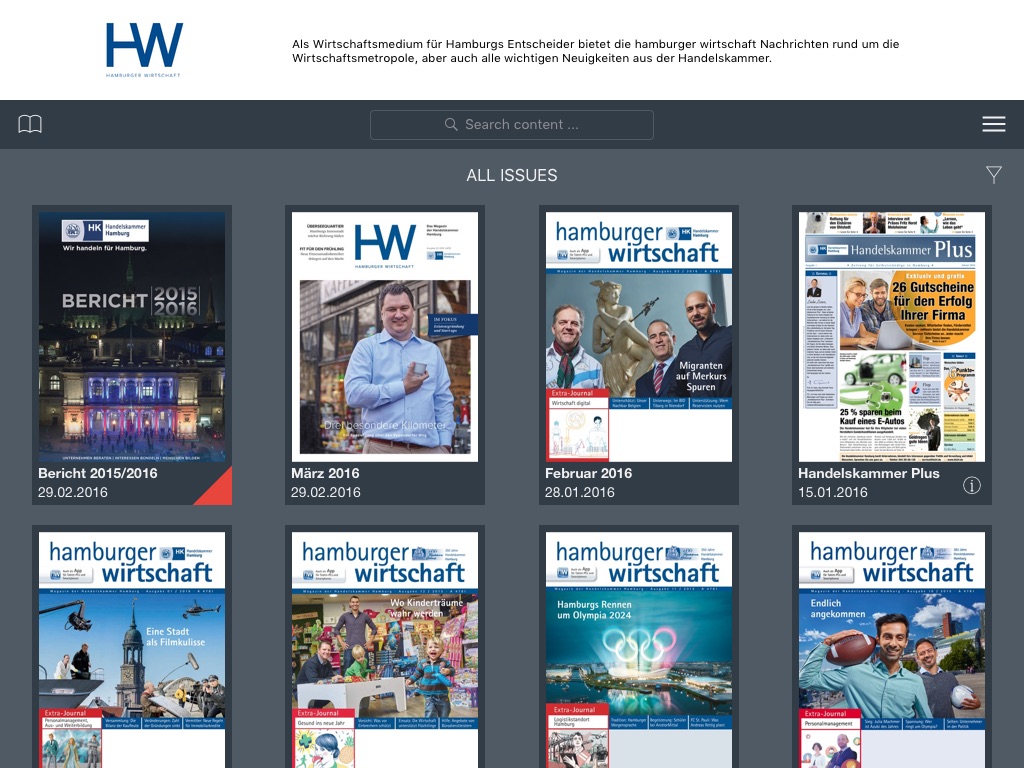This screenshot has width=1024, height=768.
Task: Click the ALL ISSUES heading
Action: [511, 175]
